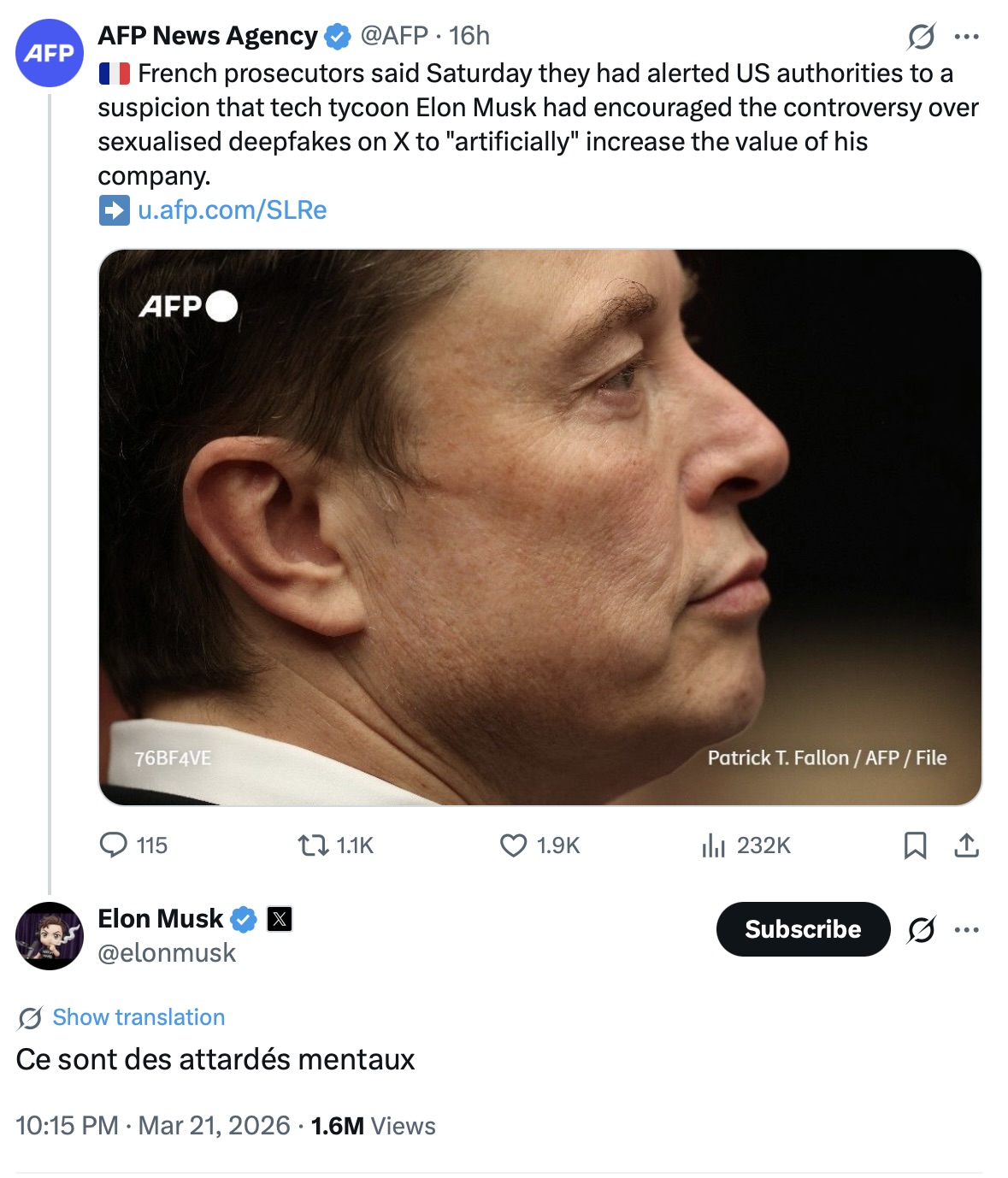The width and height of the screenshot is (1008, 1178).
Task: Click the reply comment icon on AFP post
Action: pyautogui.click(x=114, y=845)
